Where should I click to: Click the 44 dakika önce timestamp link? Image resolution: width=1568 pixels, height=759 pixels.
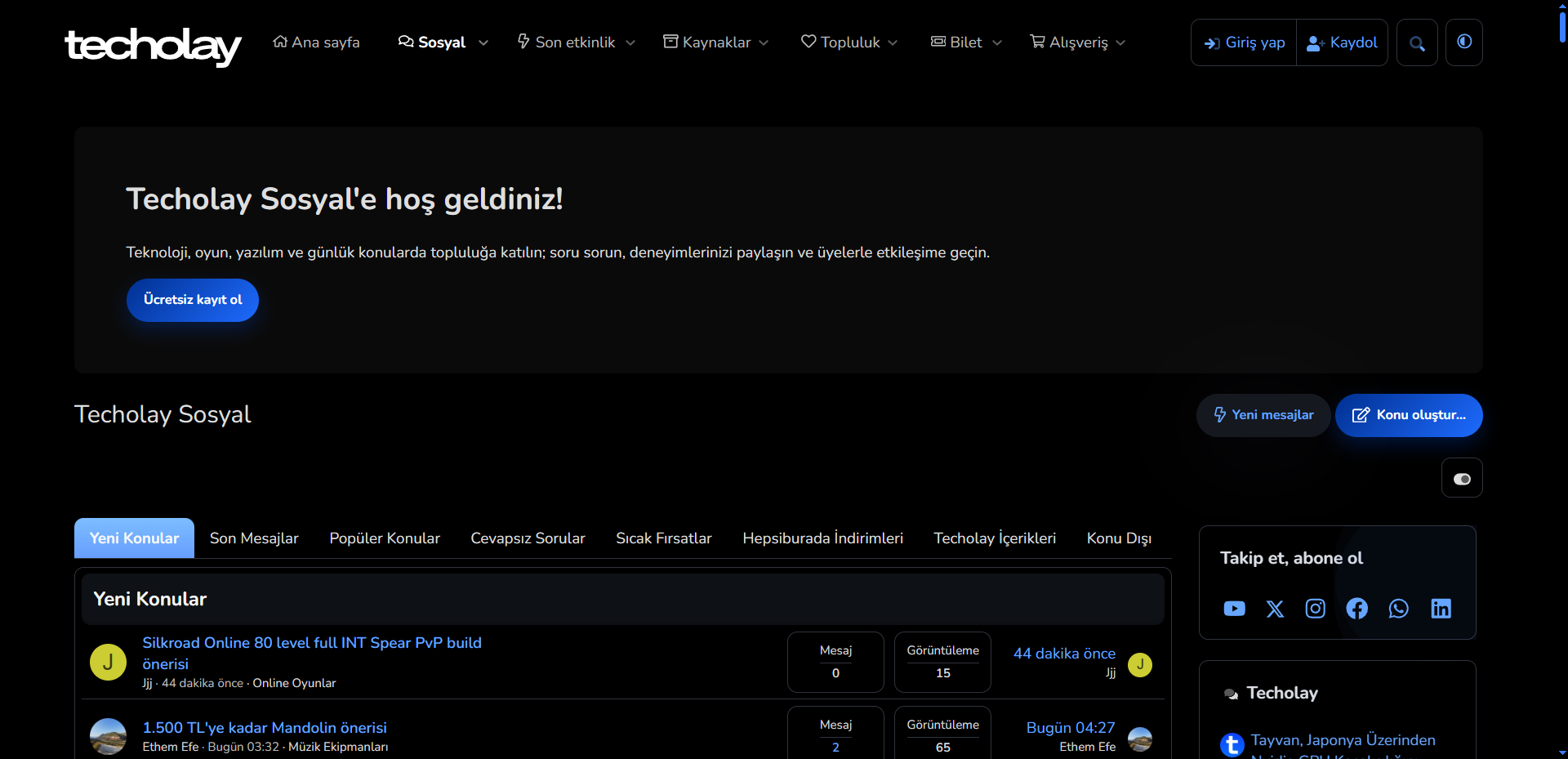point(1064,654)
